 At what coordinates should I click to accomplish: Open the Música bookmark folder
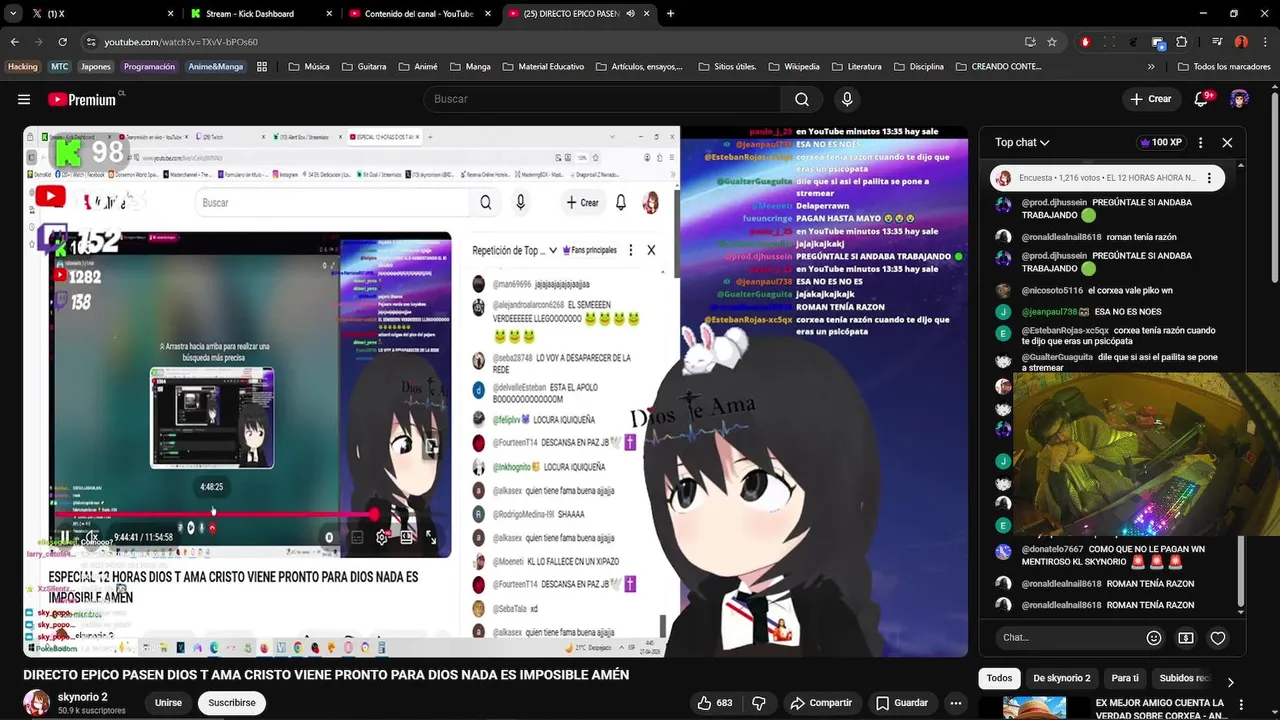point(309,67)
